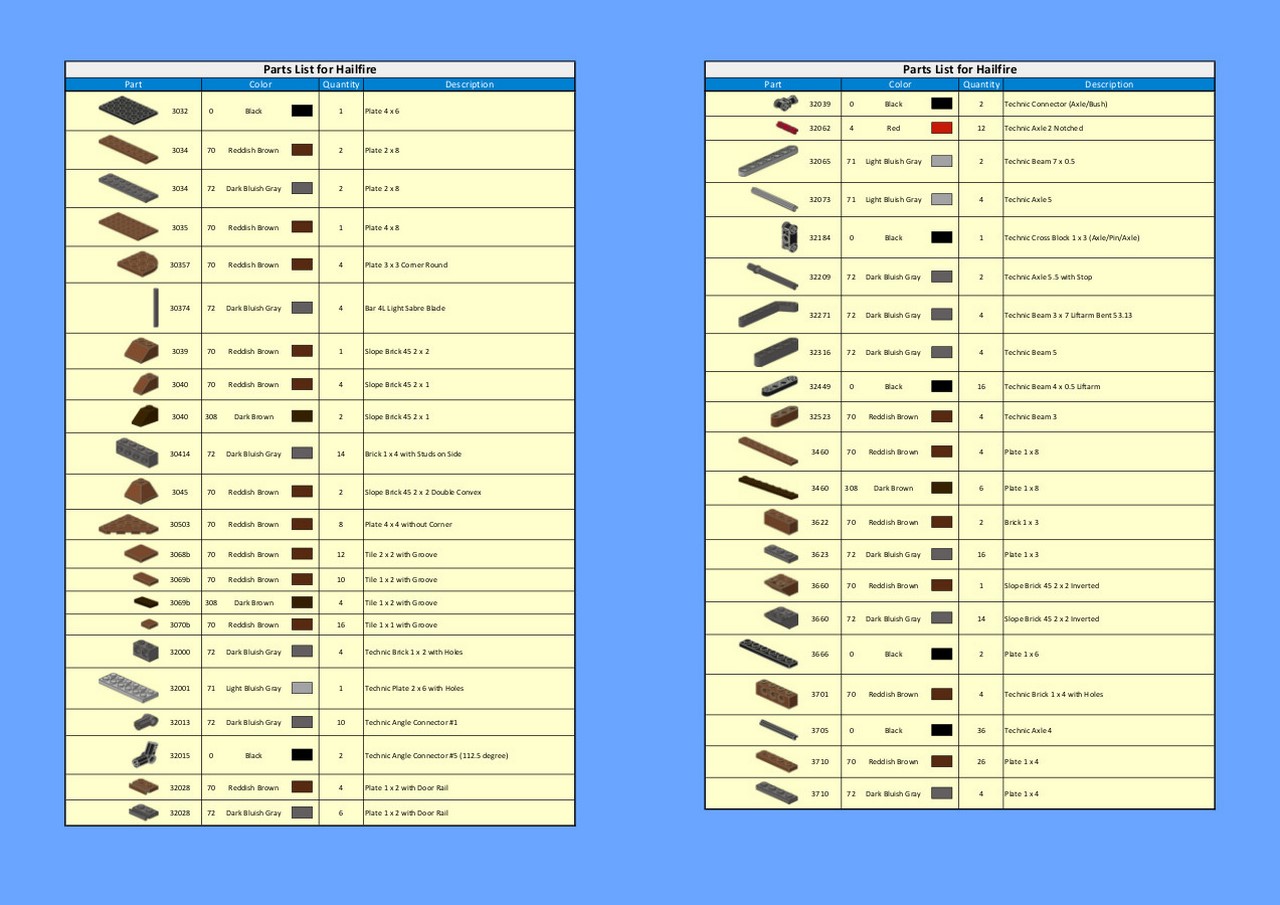Select the description "Technic Plate 2 x 6 with Holes"

click(x=414, y=688)
